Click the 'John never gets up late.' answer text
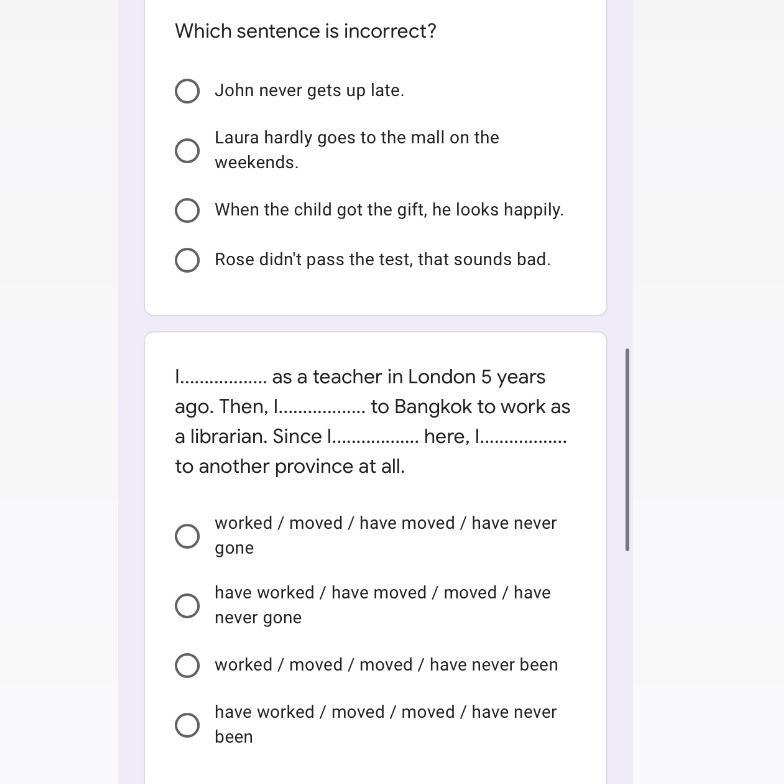 tap(309, 90)
